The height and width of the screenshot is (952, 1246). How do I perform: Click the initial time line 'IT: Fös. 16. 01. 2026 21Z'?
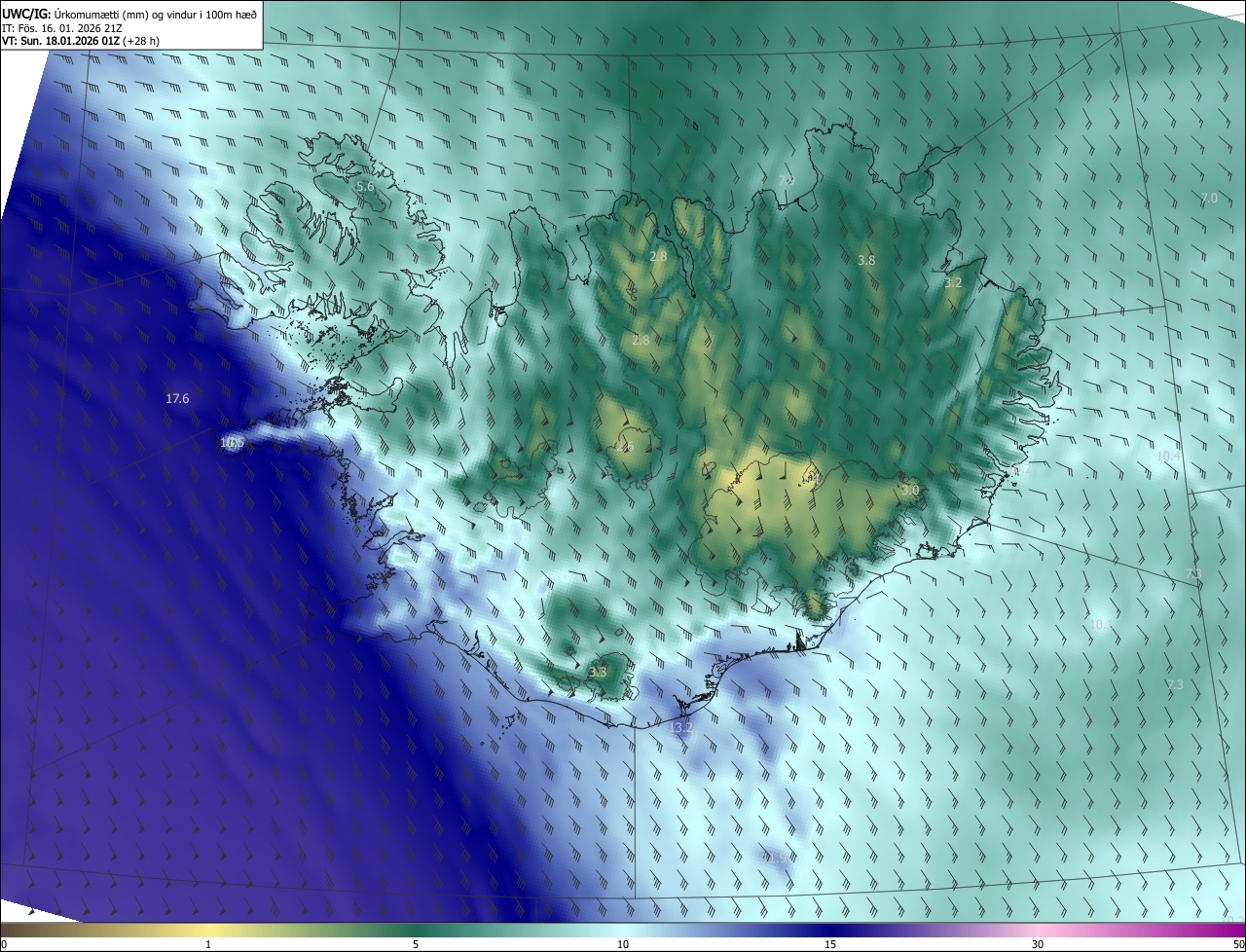[61, 28]
